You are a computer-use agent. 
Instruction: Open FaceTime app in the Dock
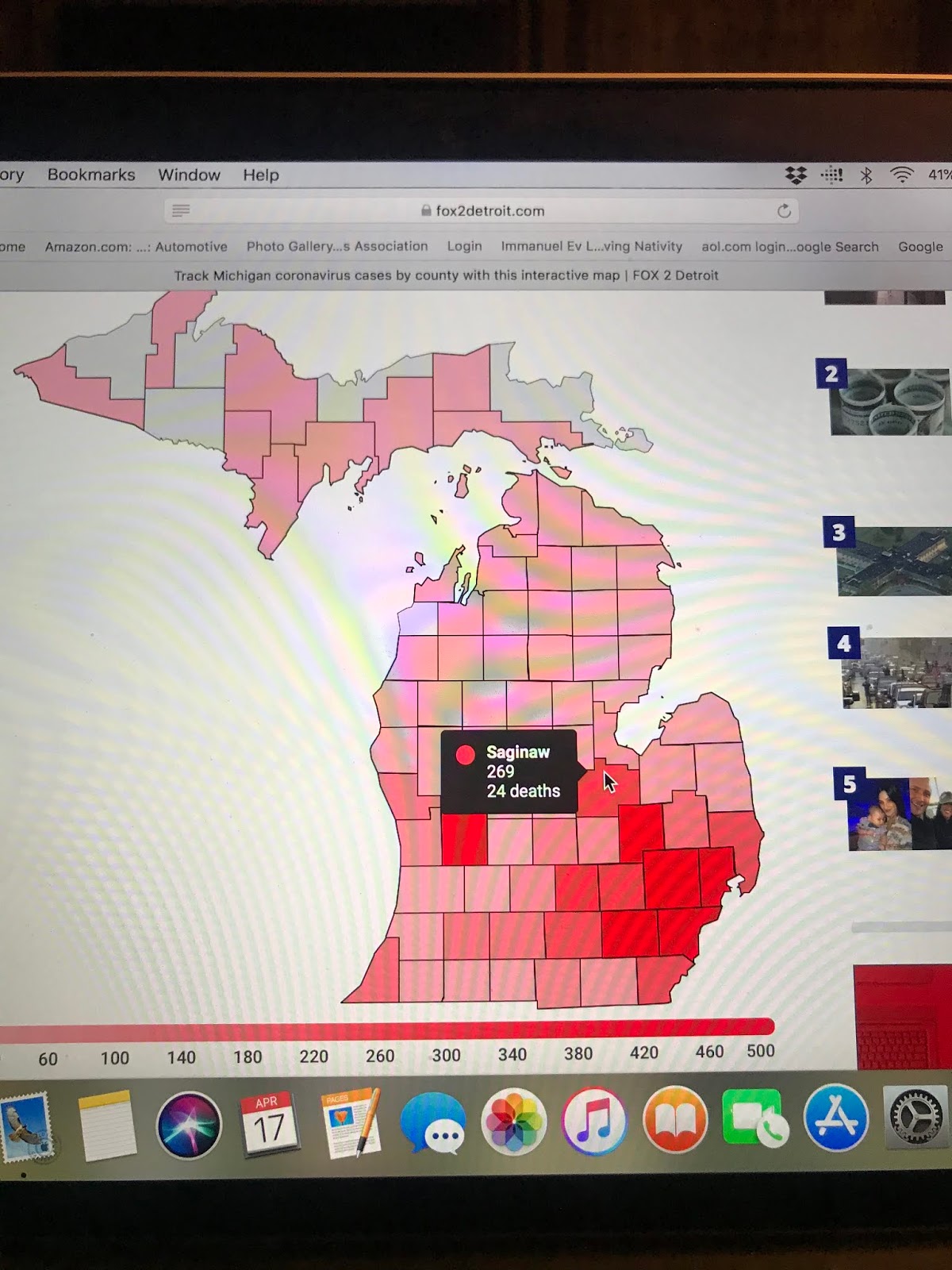[755, 1118]
